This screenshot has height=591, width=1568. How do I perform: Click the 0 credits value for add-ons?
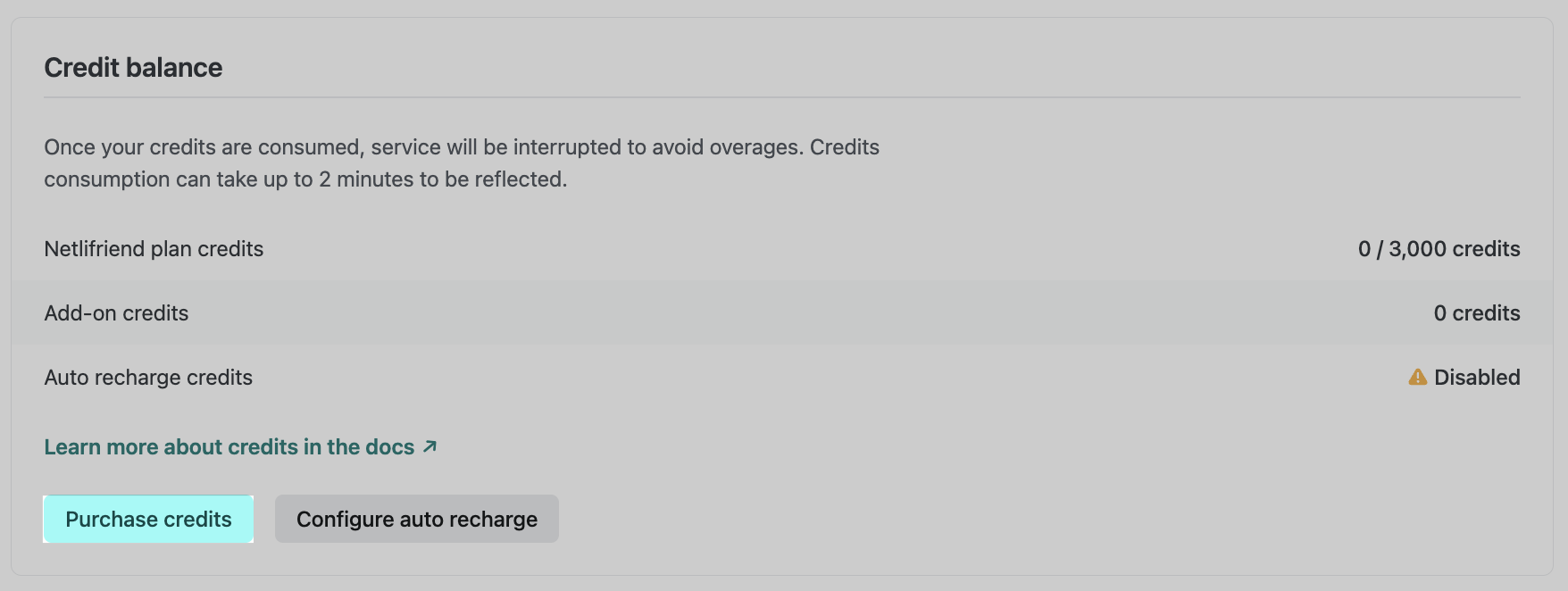(x=1479, y=313)
